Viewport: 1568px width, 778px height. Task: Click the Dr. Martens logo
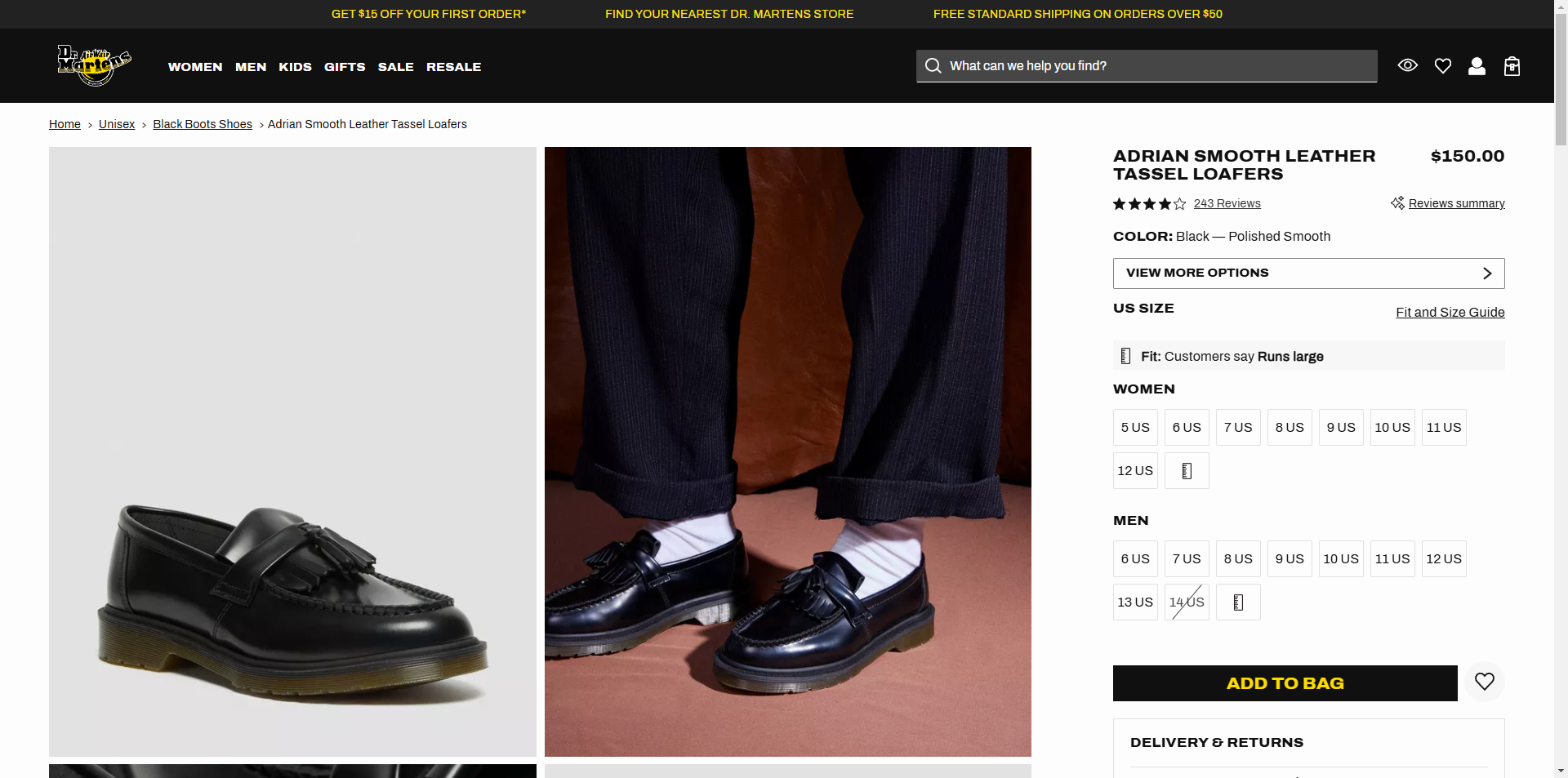point(94,65)
